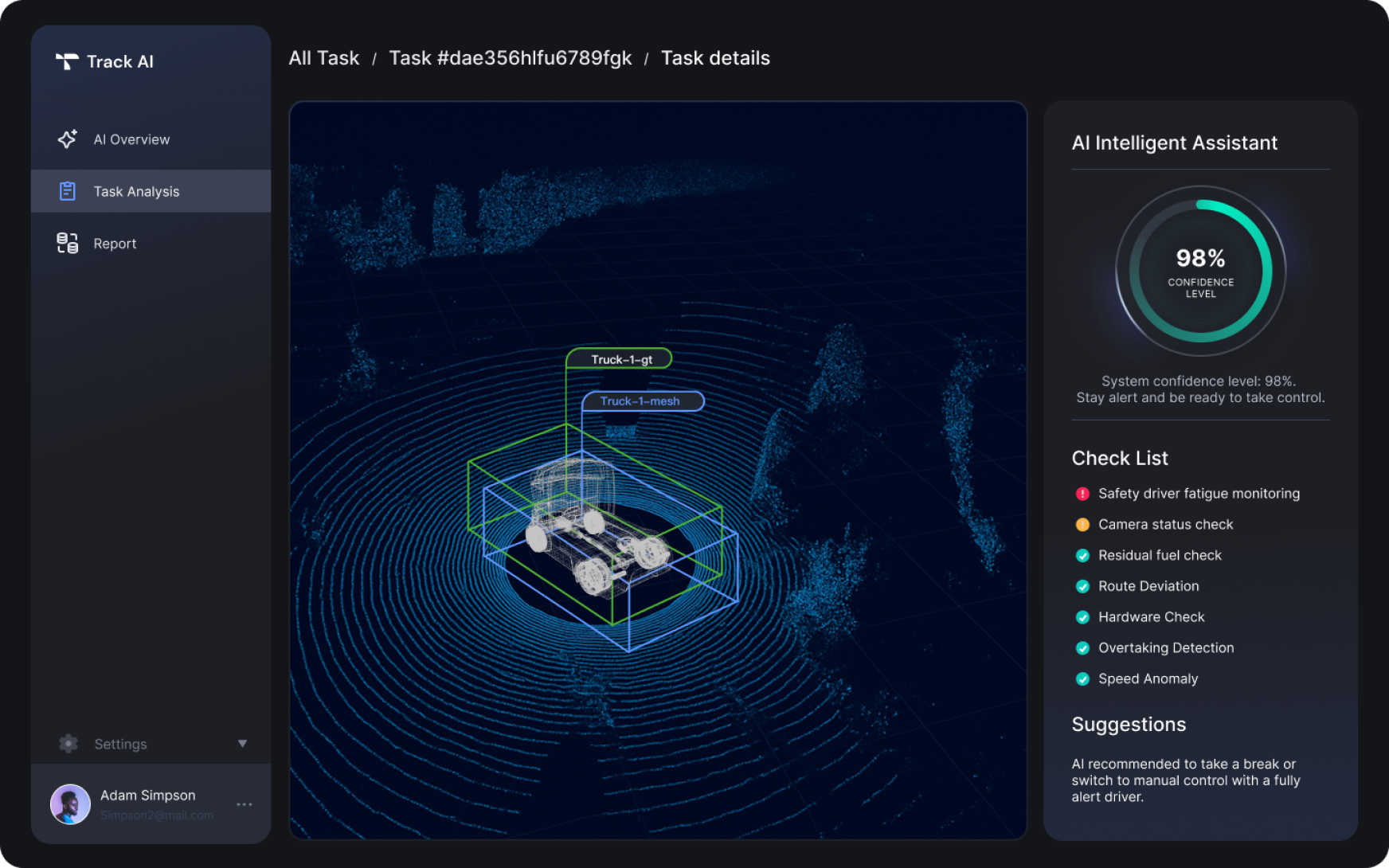Click the orange status icon for Camera status check

click(1082, 525)
